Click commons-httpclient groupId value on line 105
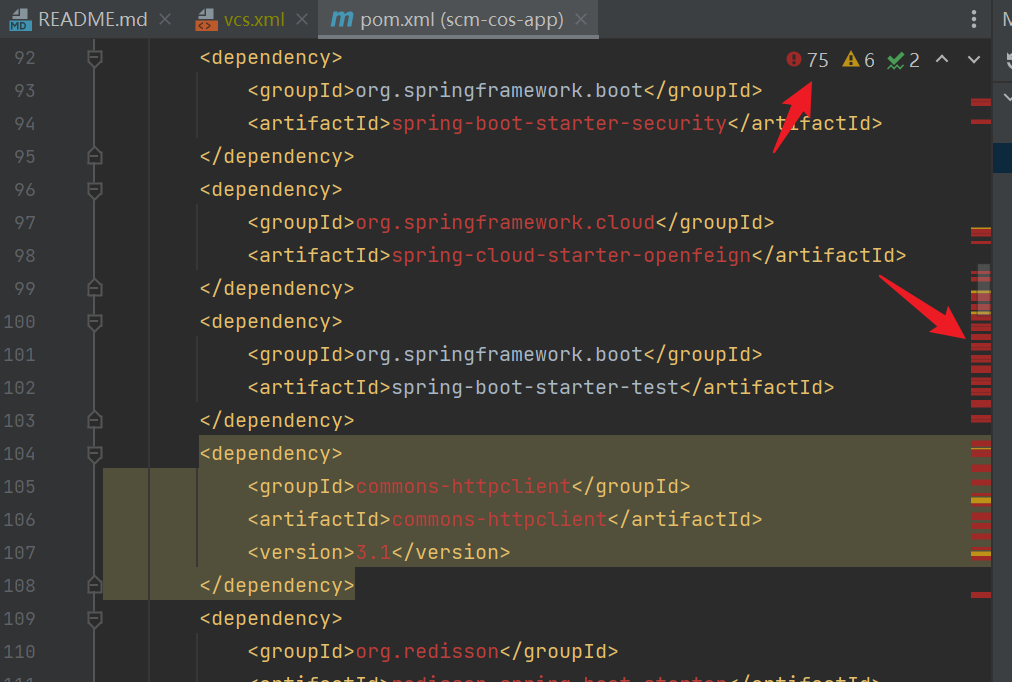The height and width of the screenshot is (682, 1012). (463, 486)
